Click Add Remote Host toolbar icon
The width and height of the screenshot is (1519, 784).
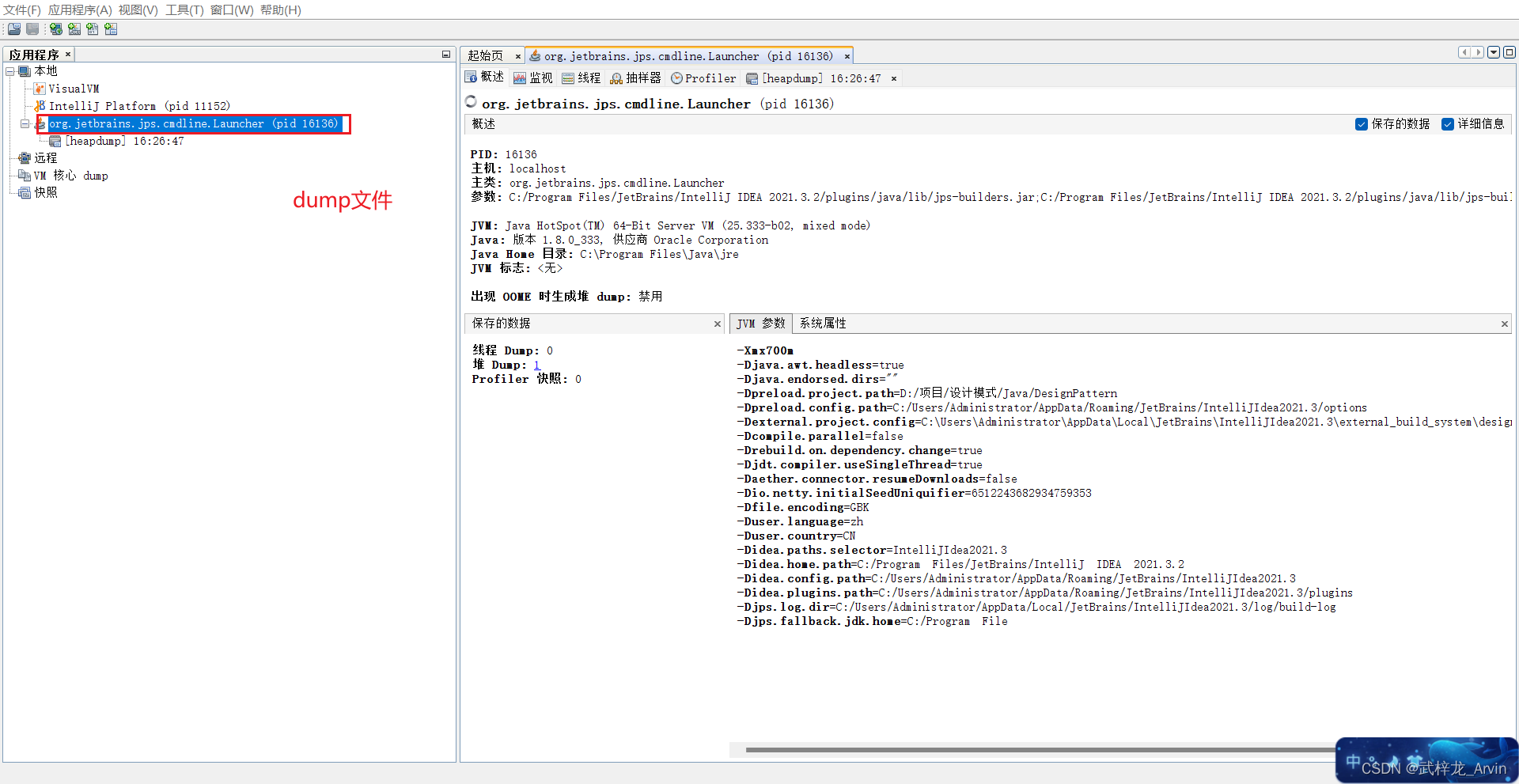pyautogui.click(x=55, y=29)
